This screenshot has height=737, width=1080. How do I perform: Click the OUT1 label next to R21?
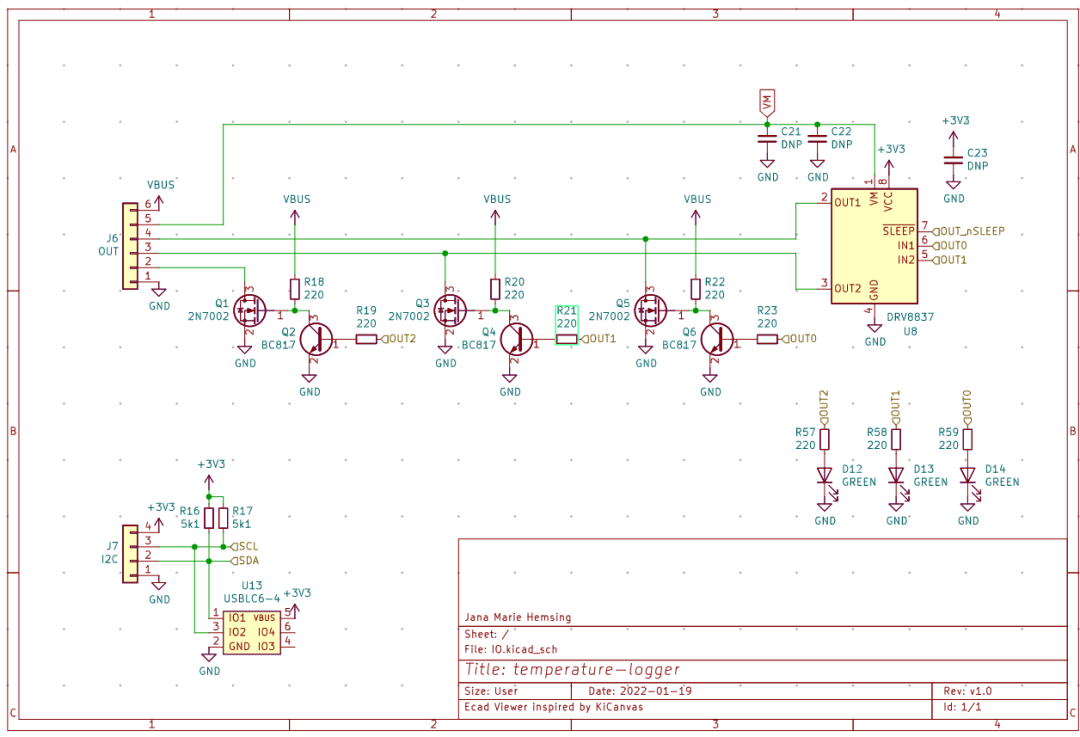(x=599, y=339)
